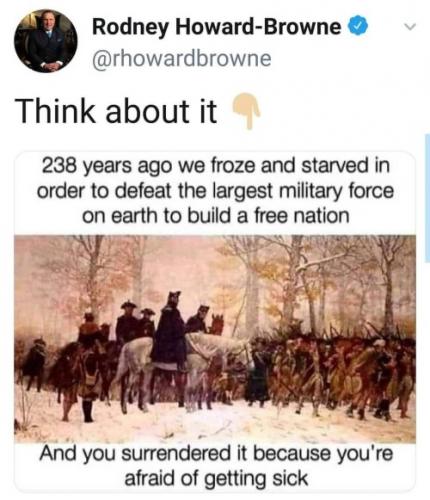Click the blue verified badge

(x=358, y=27)
